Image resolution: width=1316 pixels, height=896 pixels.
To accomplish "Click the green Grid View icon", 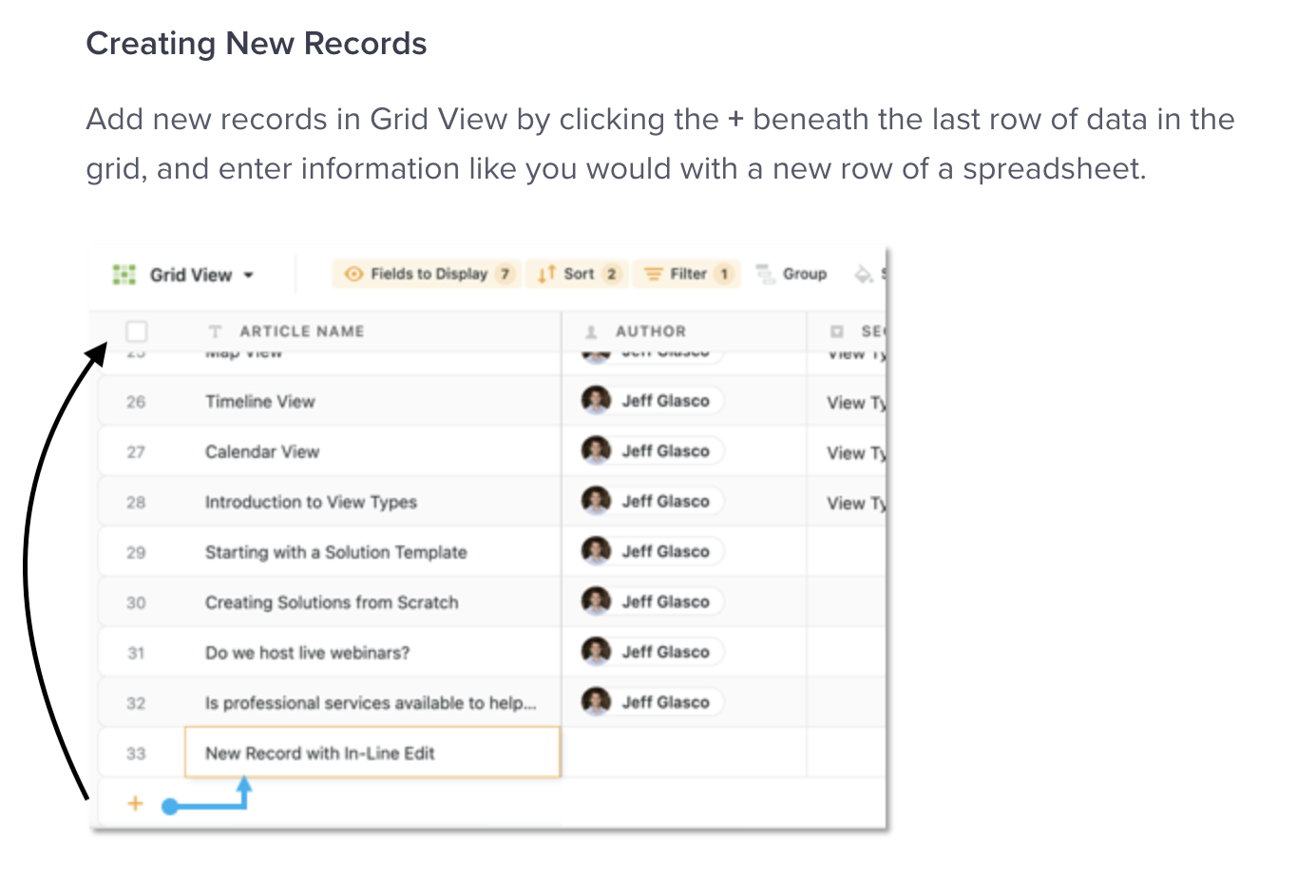I will click(x=124, y=275).
